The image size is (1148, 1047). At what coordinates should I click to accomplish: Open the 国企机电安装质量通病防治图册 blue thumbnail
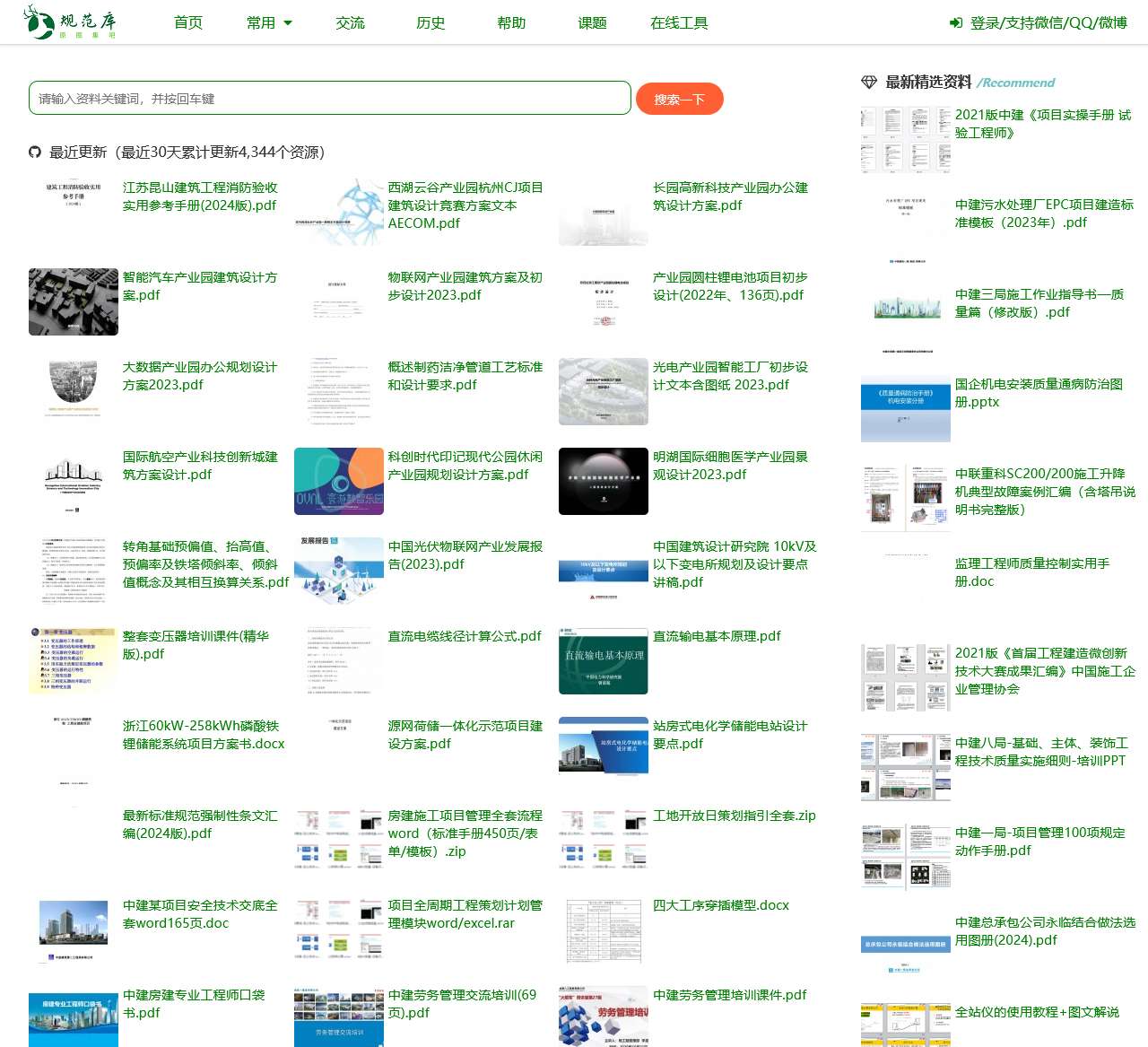905,409
